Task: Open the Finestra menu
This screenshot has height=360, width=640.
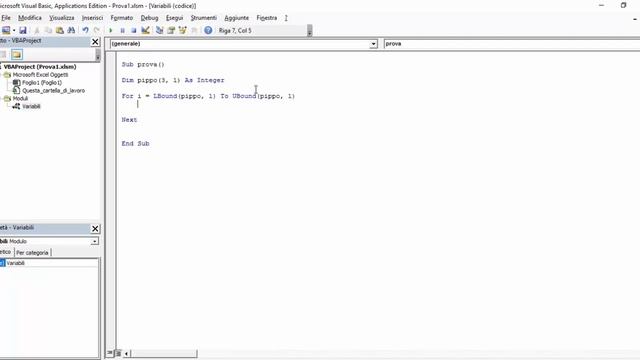Action: tap(267, 18)
